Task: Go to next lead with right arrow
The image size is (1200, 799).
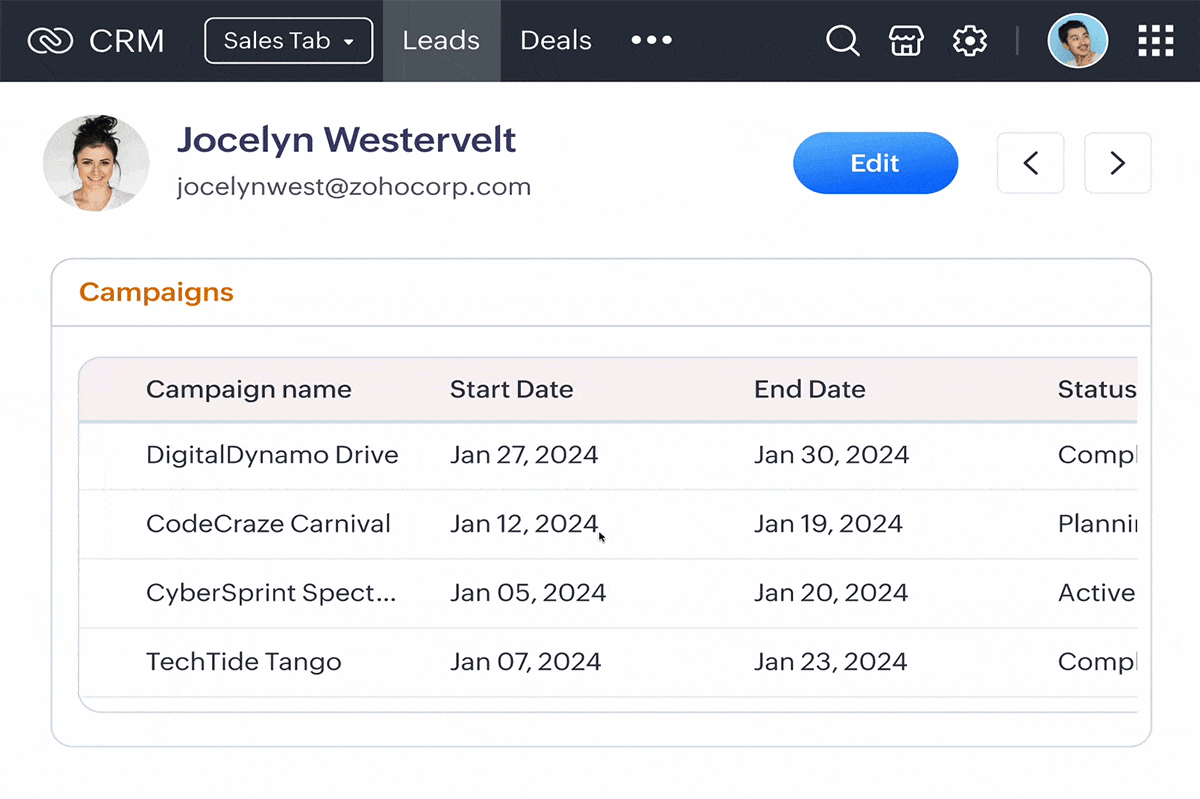Action: 1117,163
